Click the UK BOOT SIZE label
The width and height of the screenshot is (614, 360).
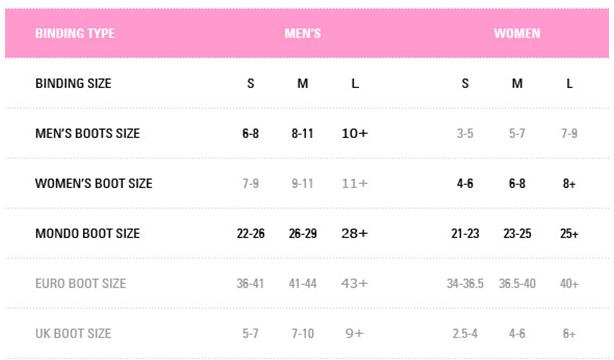[x=73, y=333]
